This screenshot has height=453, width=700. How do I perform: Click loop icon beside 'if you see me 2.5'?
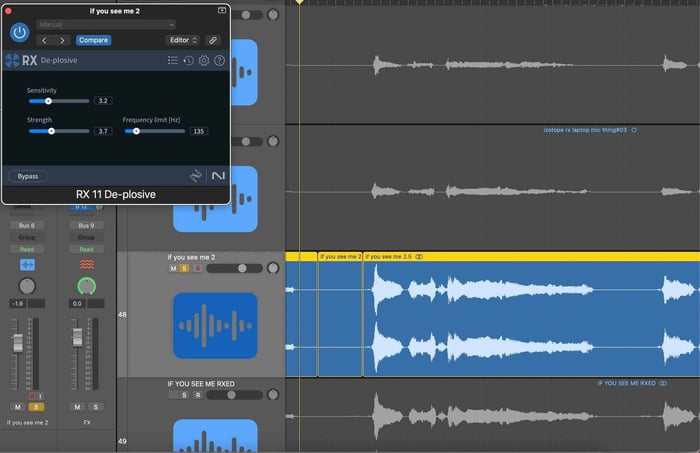419,257
